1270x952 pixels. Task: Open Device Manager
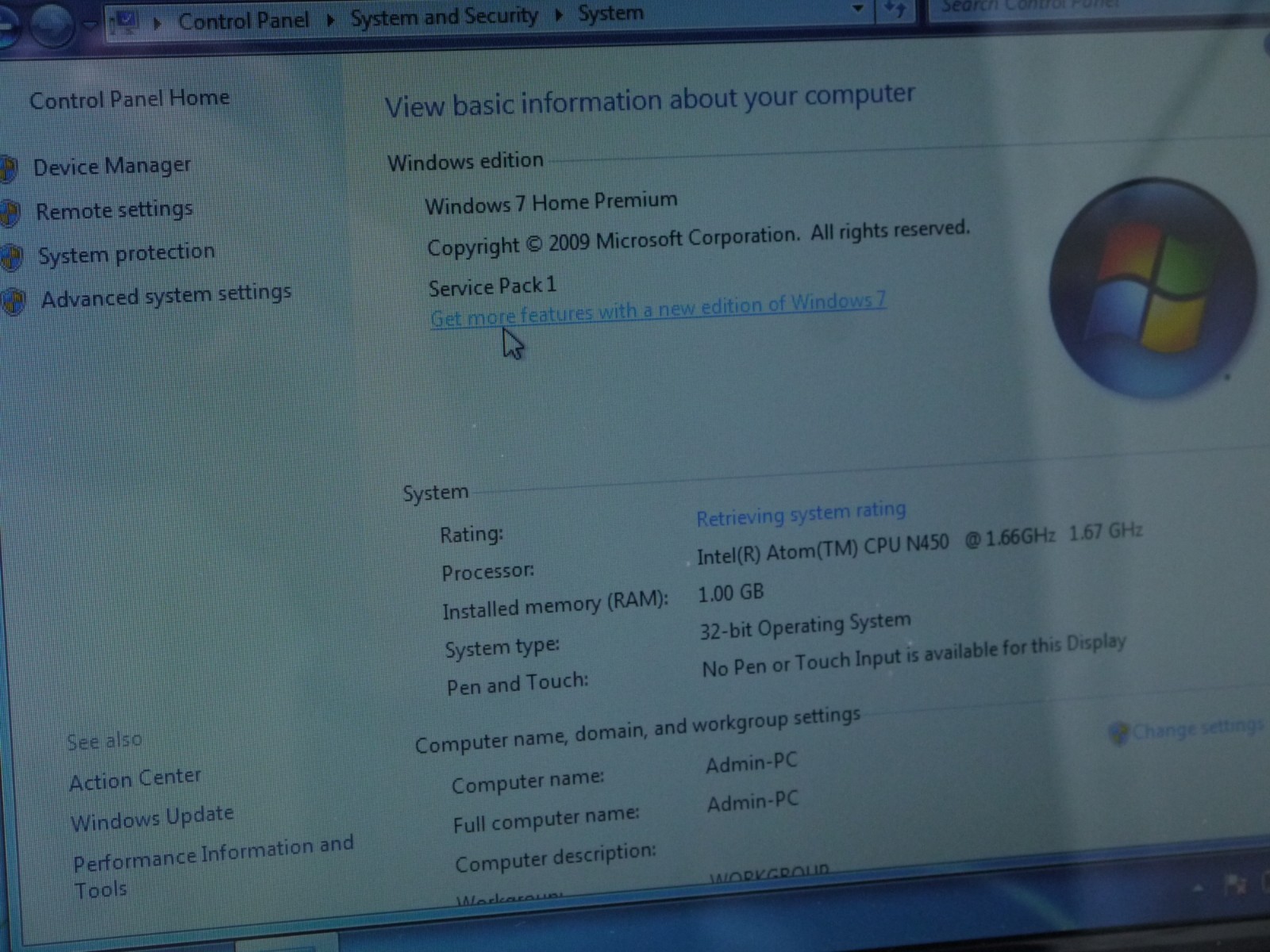click(x=112, y=166)
